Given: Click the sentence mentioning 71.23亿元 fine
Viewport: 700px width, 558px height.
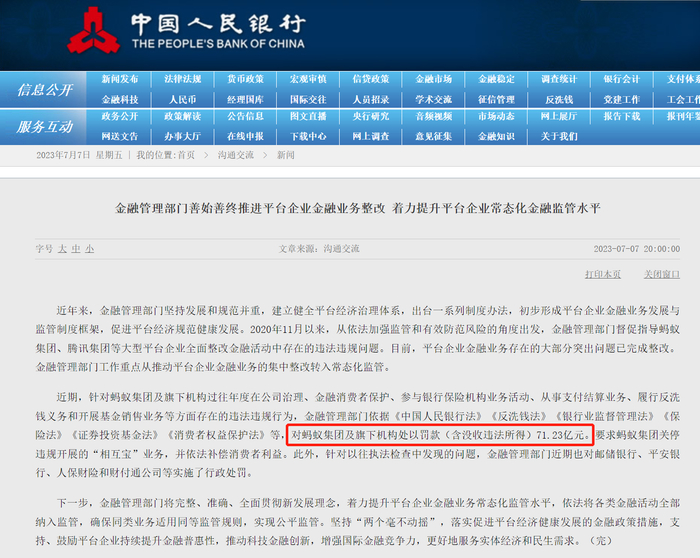Looking at the screenshot, I should pyautogui.click(x=440, y=435).
